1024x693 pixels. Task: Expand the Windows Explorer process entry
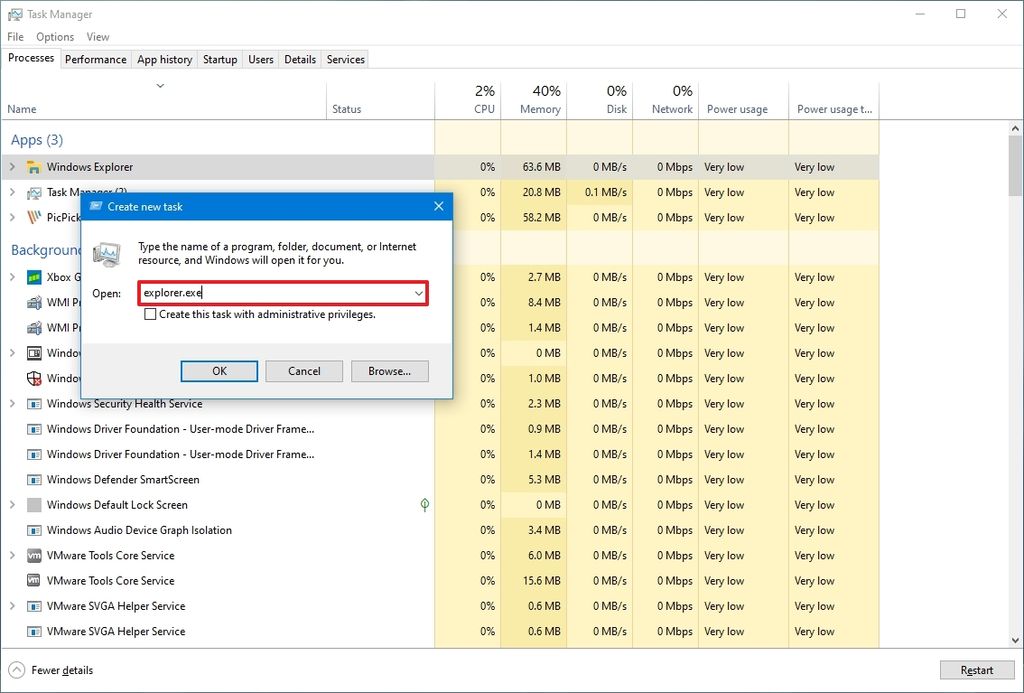coord(14,166)
